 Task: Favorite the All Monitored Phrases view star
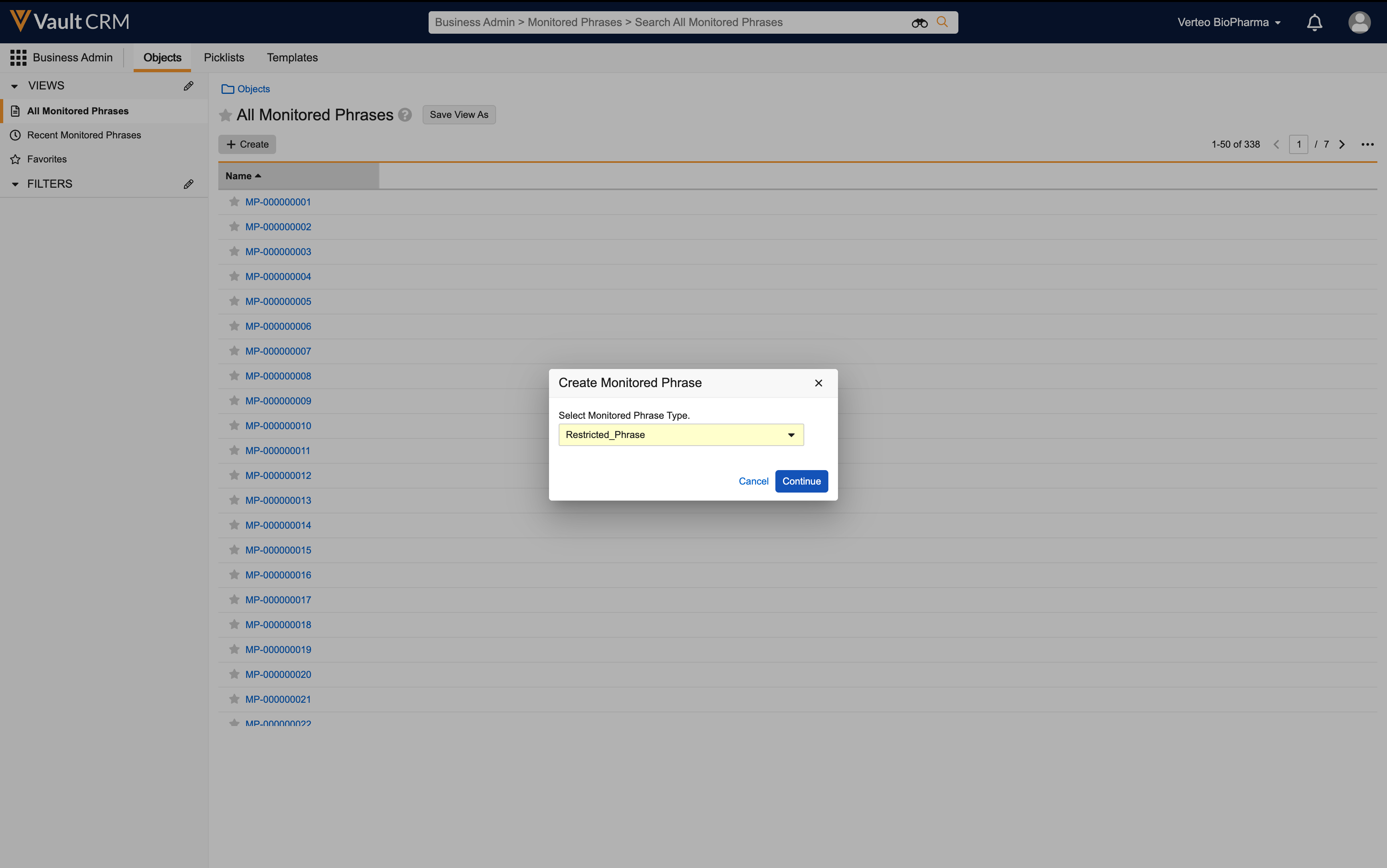click(226, 116)
